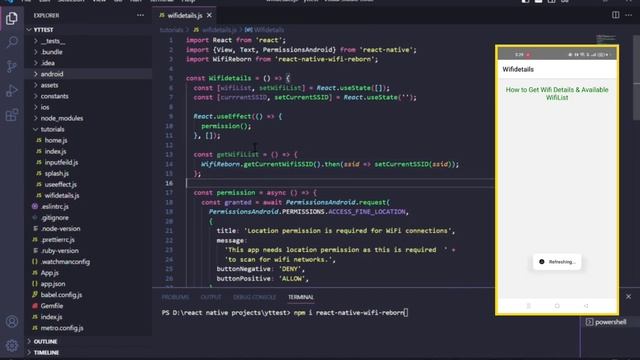This screenshot has width=640, height=360.
Task: Expand the node_modules folder
Action: click(x=88, y=118)
